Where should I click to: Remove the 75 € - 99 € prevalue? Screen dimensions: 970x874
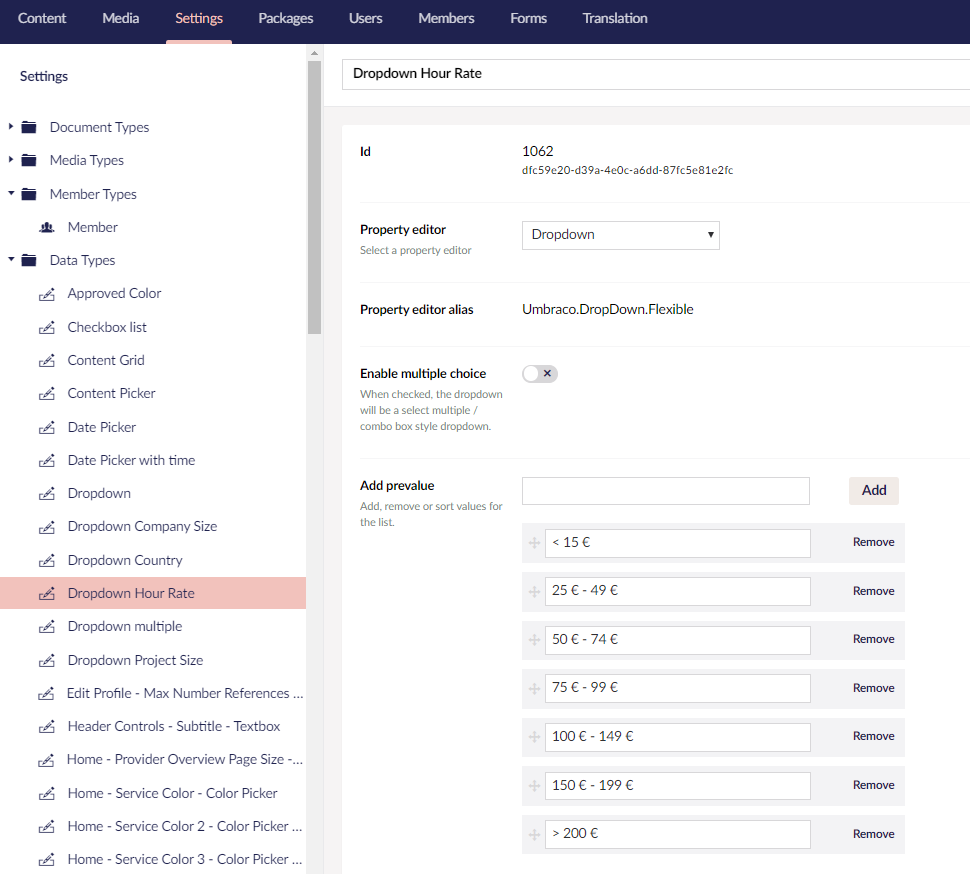click(872, 688)
